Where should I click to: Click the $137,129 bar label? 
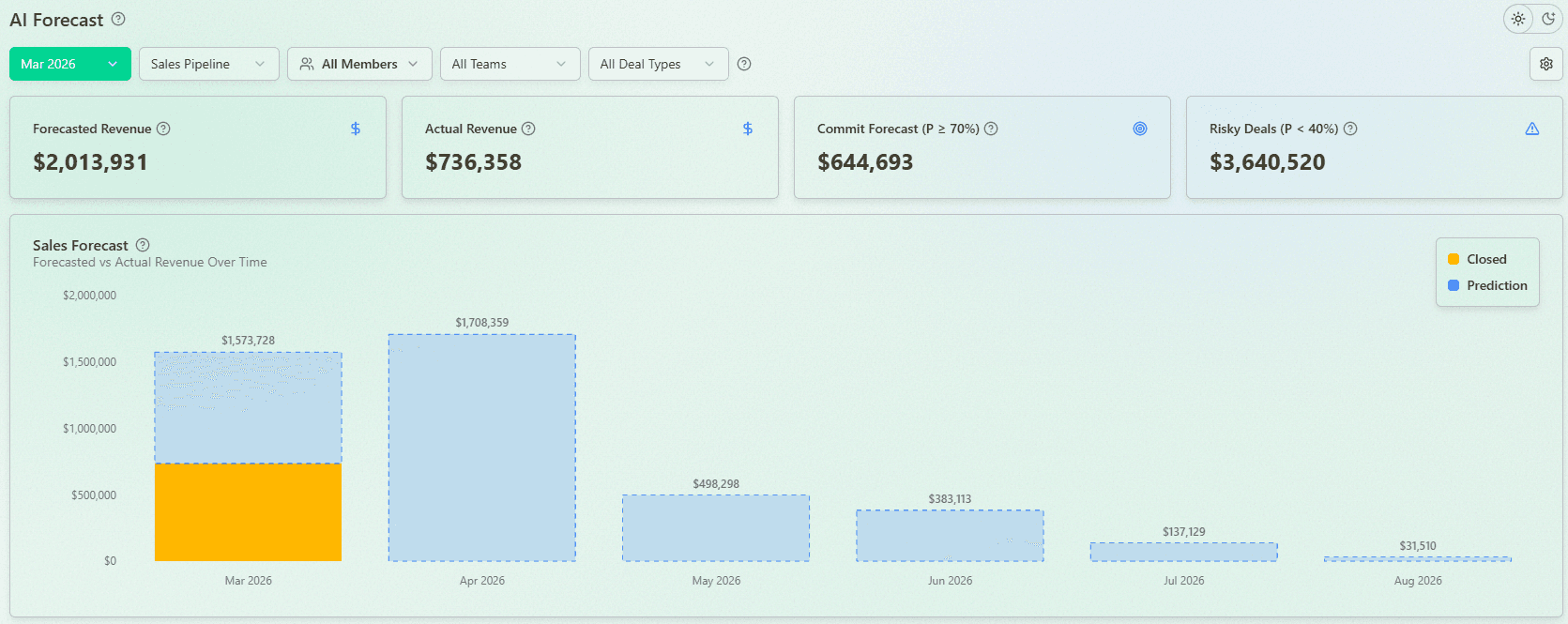(x=1184, y=532)
